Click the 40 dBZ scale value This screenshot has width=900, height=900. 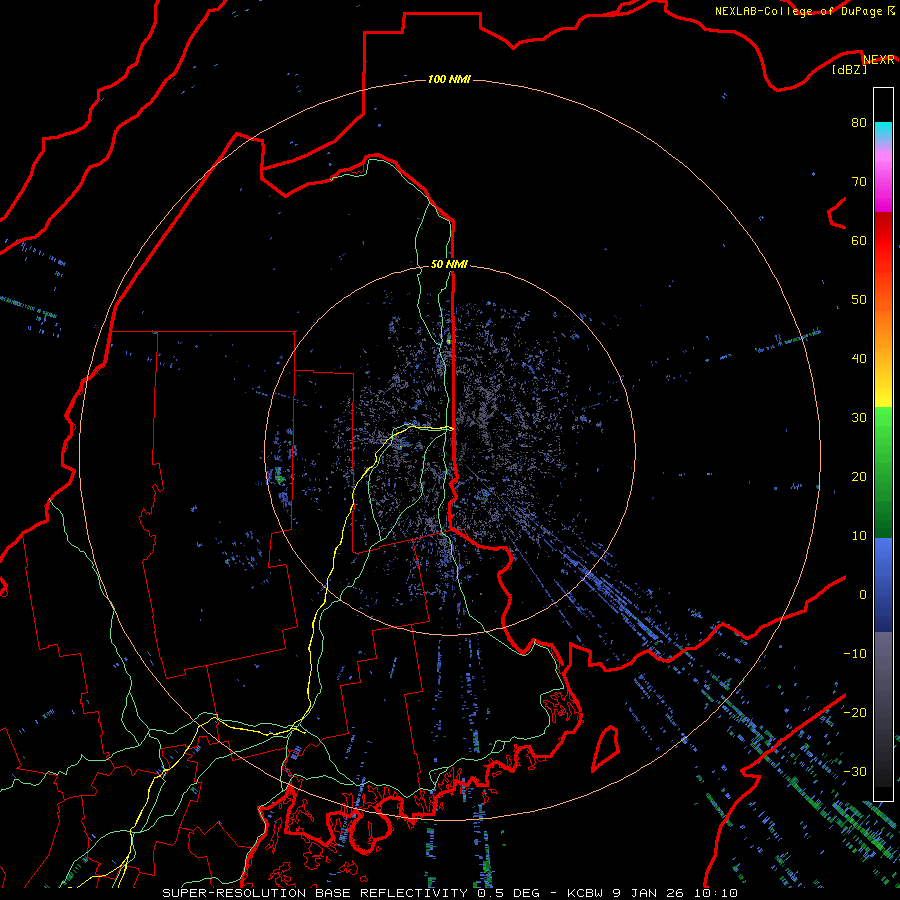859,359
